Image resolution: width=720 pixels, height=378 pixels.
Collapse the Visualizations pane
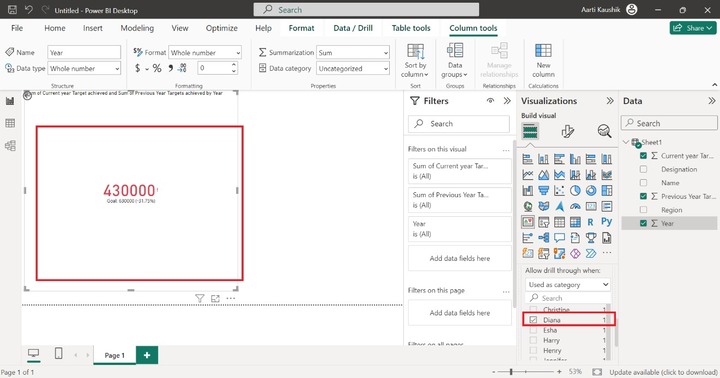click(610, 101)
